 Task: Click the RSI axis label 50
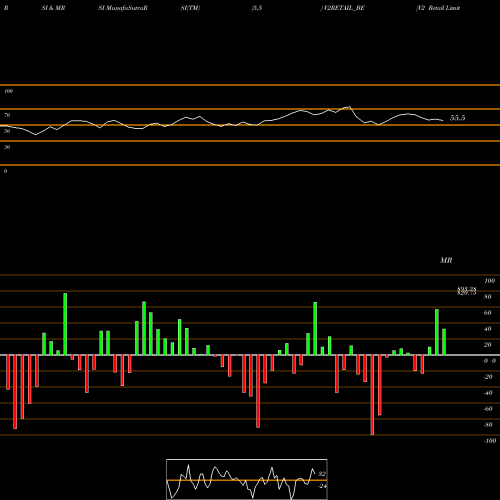[7, 131]
